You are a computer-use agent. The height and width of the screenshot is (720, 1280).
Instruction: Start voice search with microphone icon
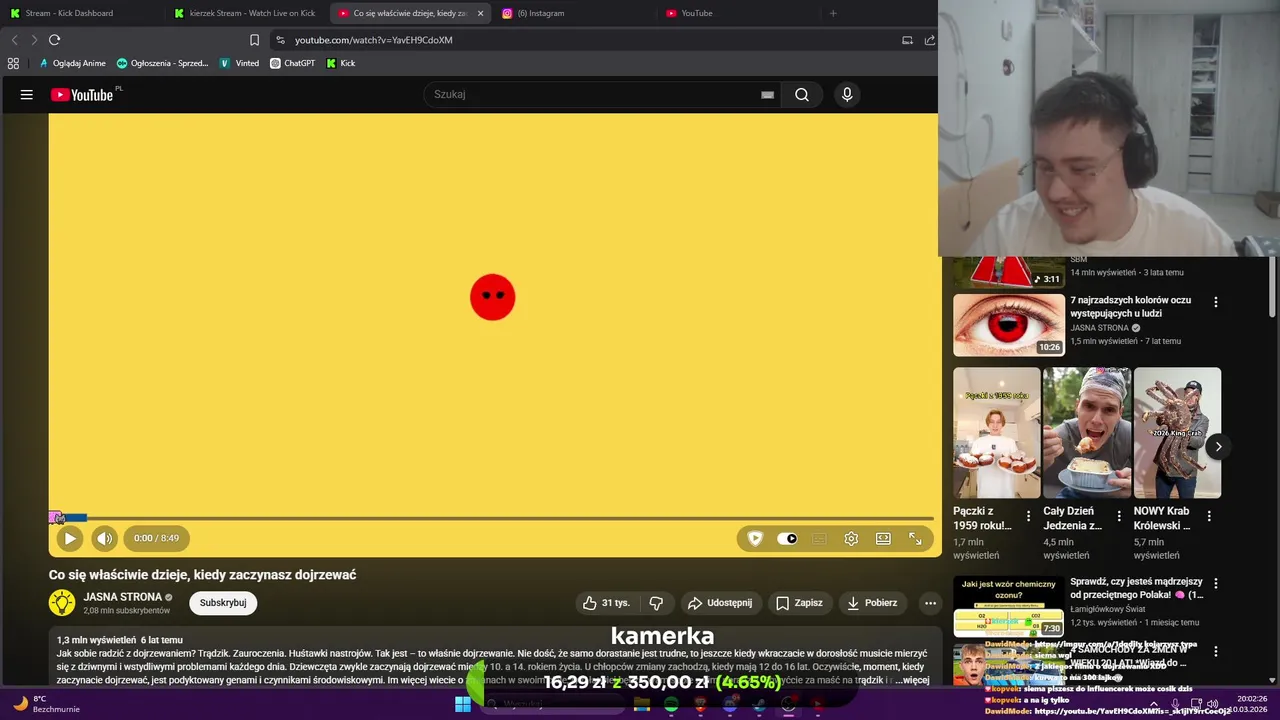pos(847,95)
